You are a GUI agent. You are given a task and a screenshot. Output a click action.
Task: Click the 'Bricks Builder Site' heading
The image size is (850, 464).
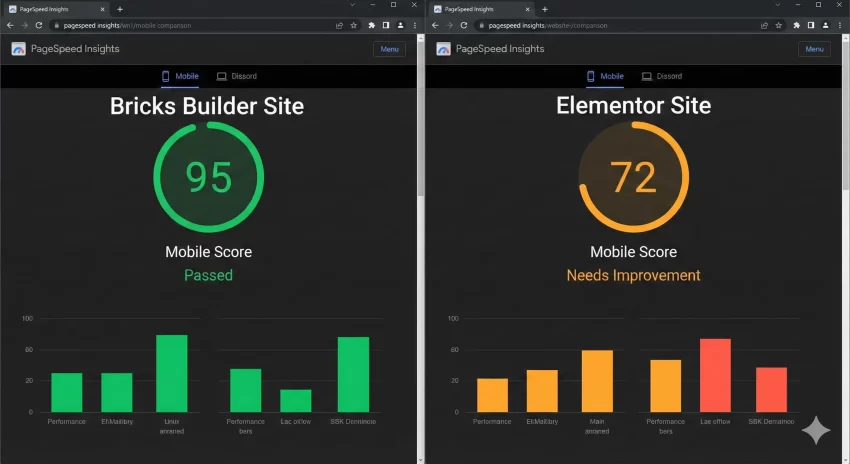(x=207, y=106)
